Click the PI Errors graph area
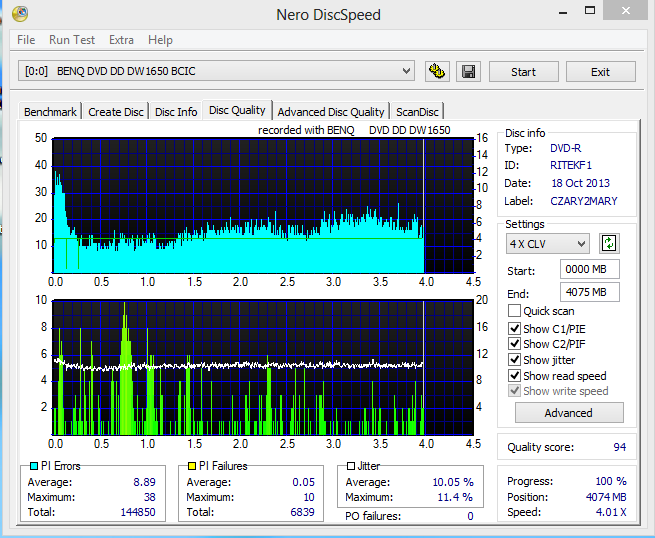655x538 pixels. tap(263, 206)
